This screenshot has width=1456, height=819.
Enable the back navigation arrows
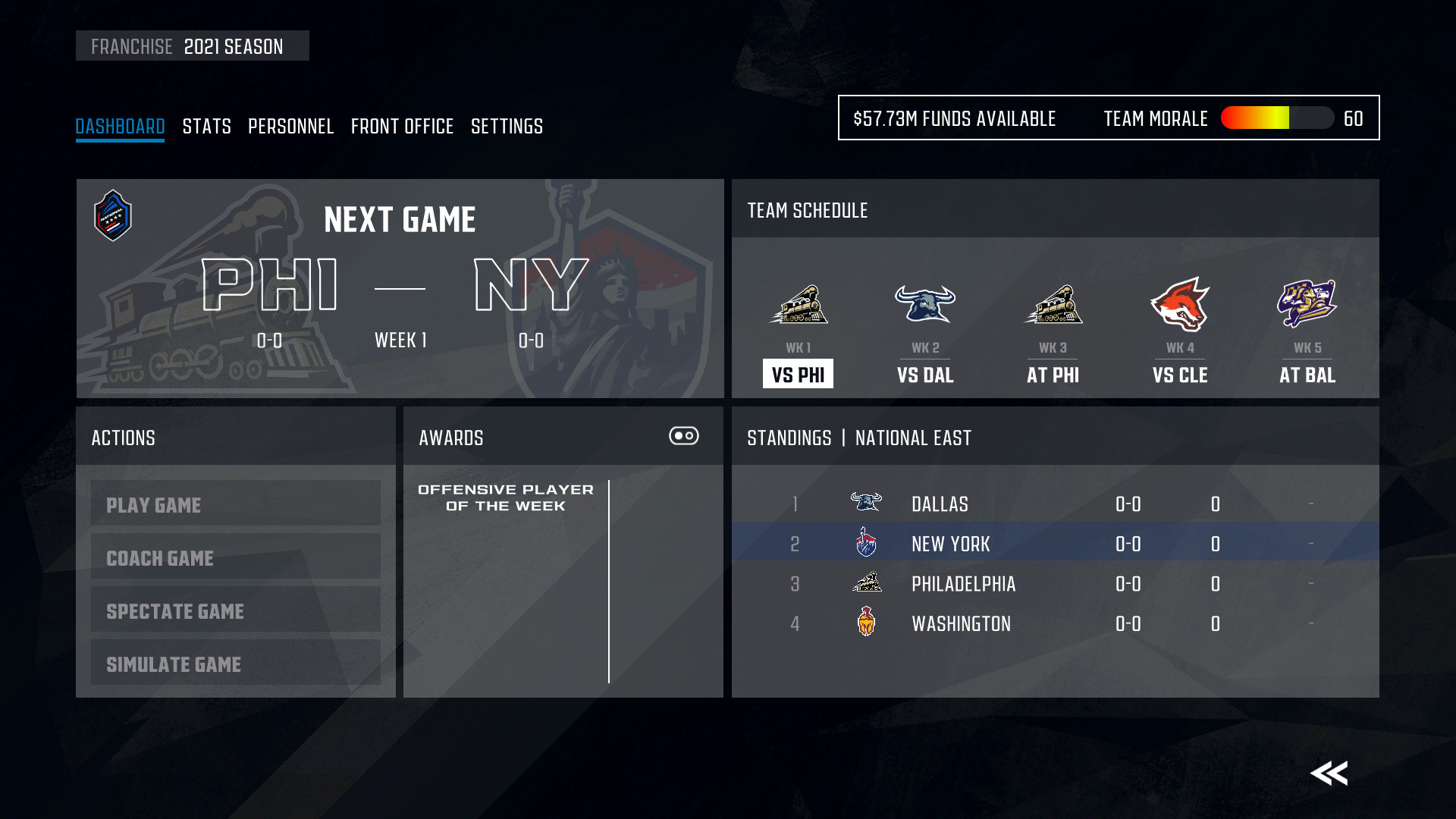pos(1329,772)
